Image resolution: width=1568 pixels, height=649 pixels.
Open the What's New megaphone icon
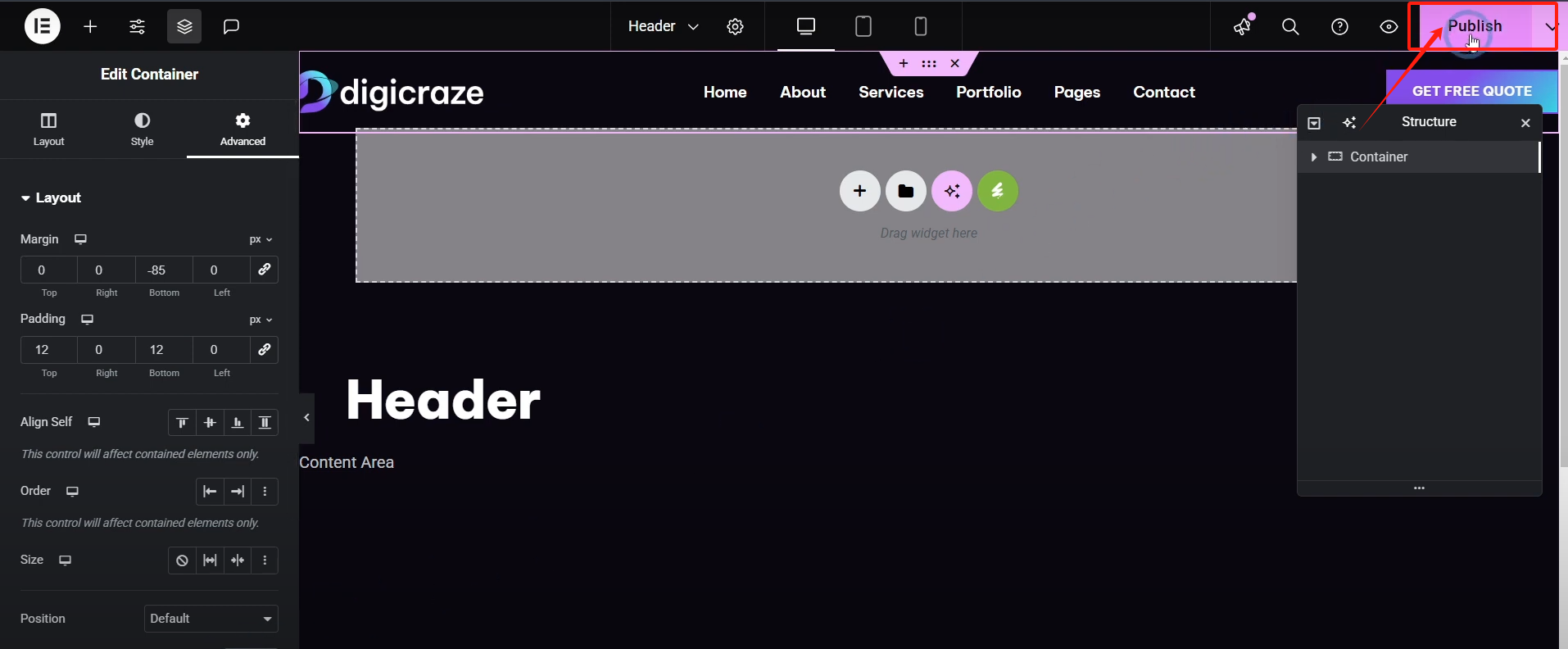tap(1243, 26)
